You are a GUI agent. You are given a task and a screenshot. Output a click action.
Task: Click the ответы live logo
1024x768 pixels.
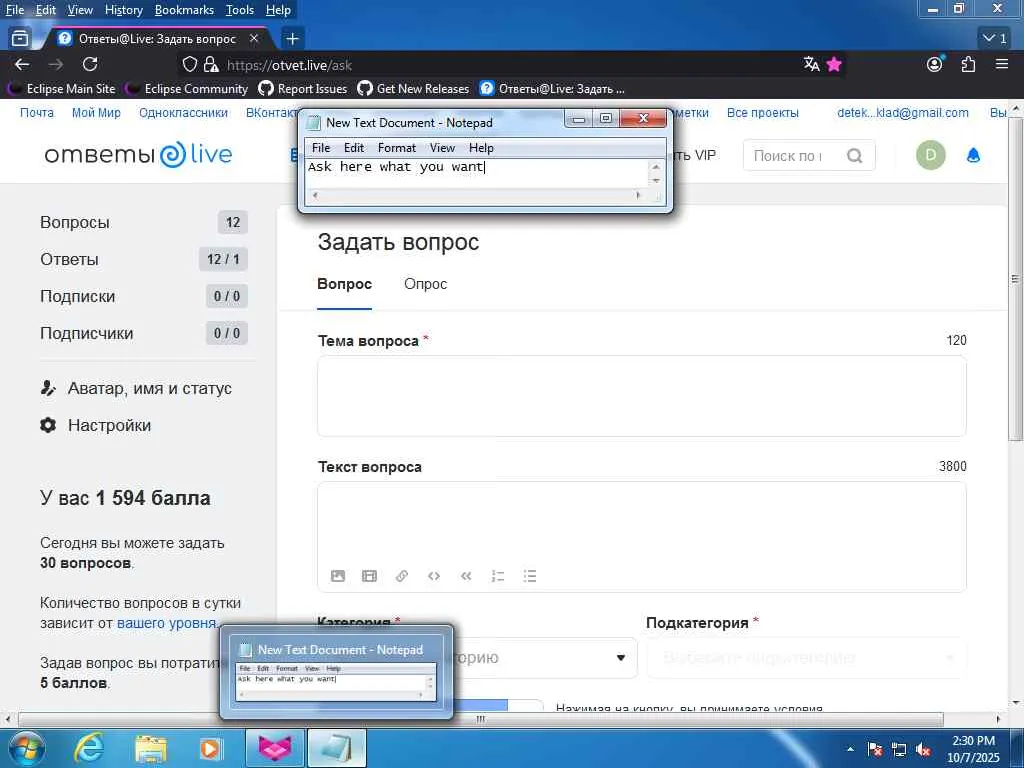tap(138, 155)
